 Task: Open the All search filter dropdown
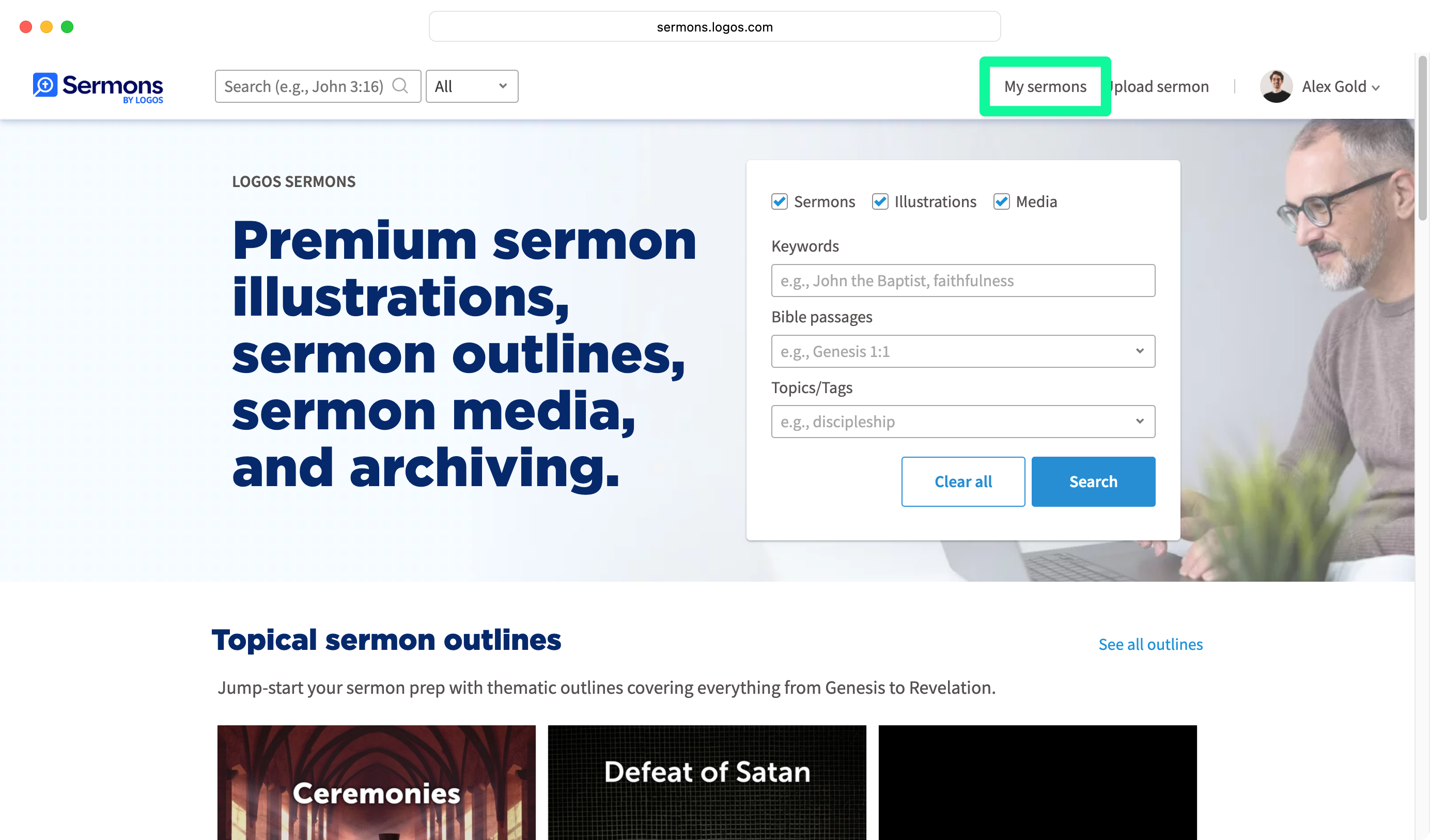471,86
